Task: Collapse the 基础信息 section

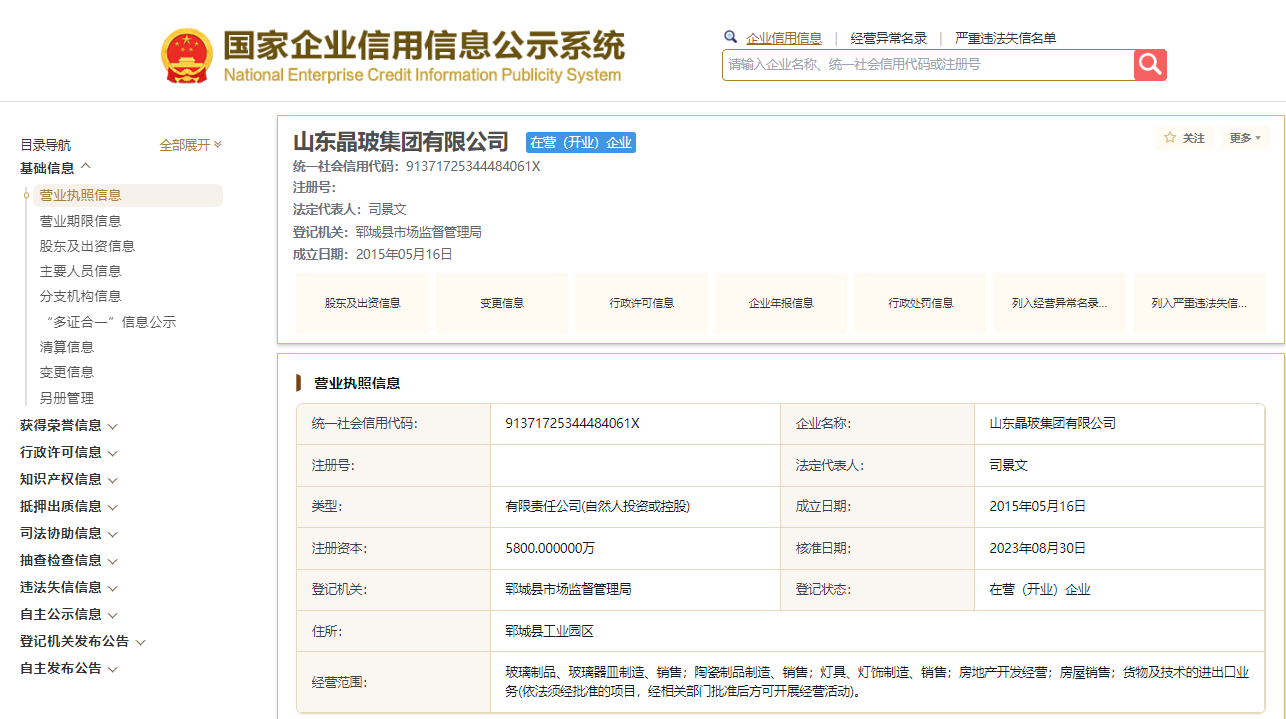Action: [56, 168]
